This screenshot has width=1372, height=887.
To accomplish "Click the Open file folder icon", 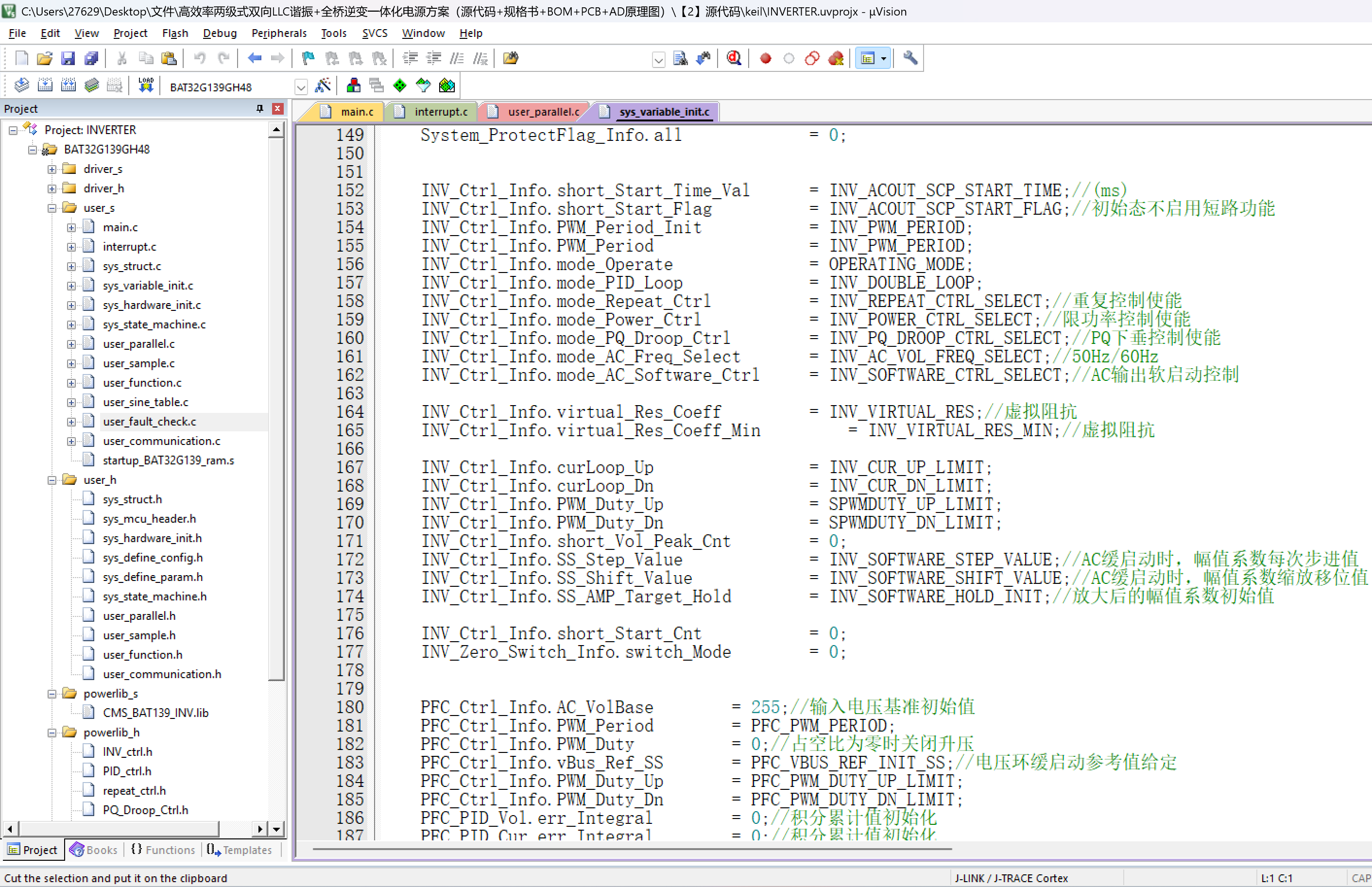I will click(44, 58).
